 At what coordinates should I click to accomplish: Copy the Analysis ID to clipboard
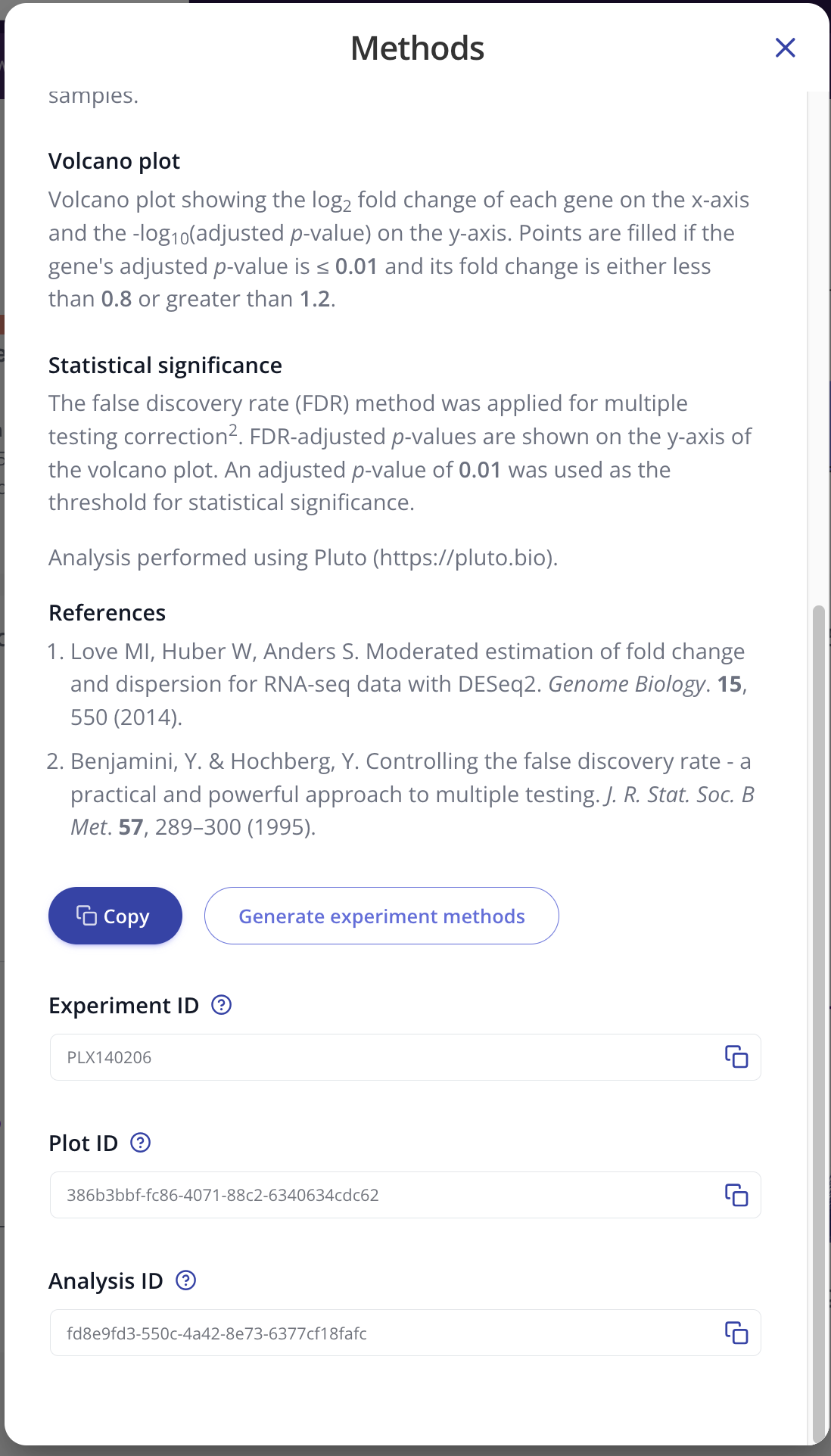pyautogui.click(x=736, y=1332)
